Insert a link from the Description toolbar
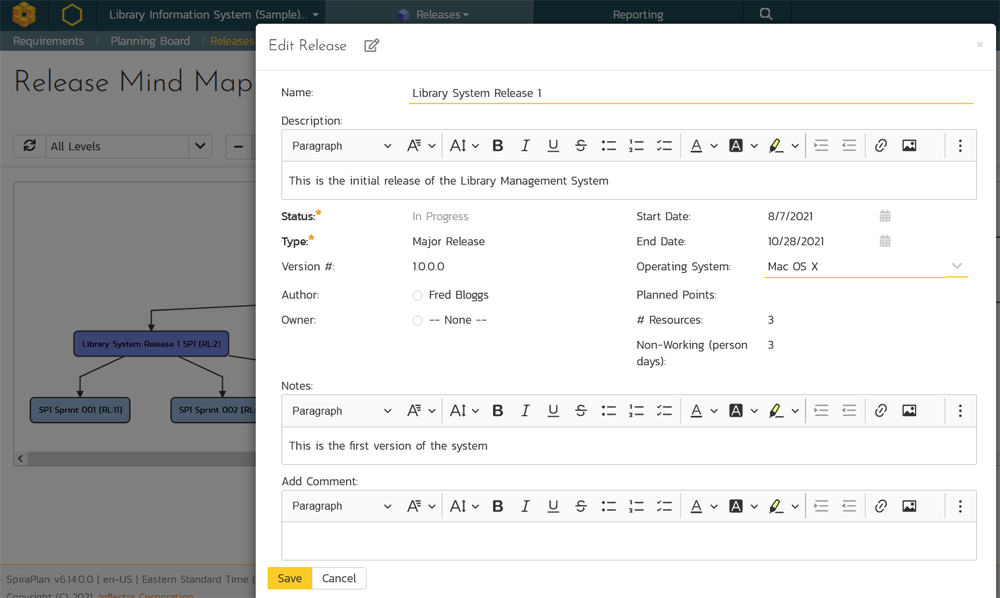1000x598 pixels. point(881,146)
